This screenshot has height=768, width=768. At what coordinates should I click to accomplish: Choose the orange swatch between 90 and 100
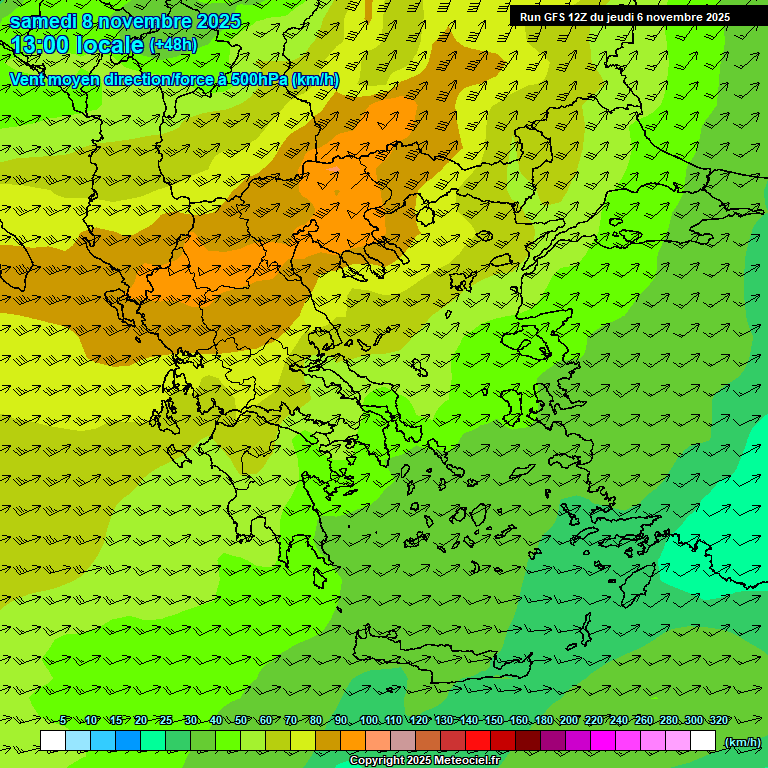[353, 741]
